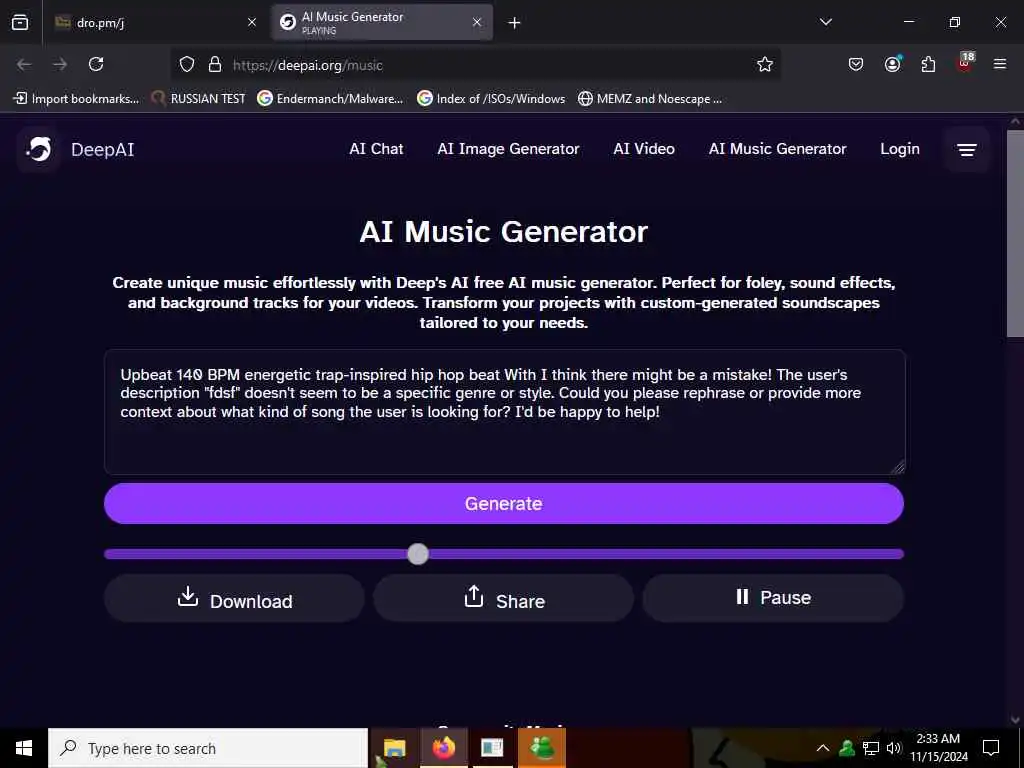Open the Windows Start menu

[x=24, y=748]
